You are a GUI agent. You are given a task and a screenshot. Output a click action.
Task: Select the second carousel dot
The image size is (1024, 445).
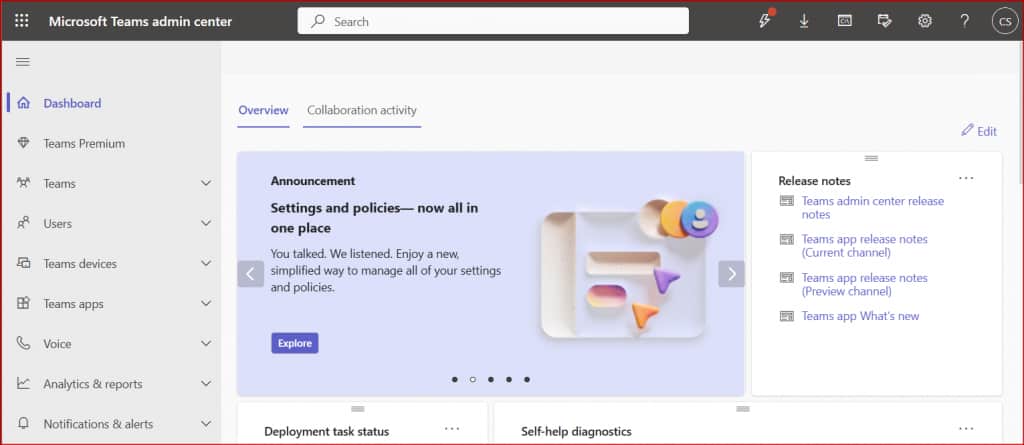click(x=473, y=379)
